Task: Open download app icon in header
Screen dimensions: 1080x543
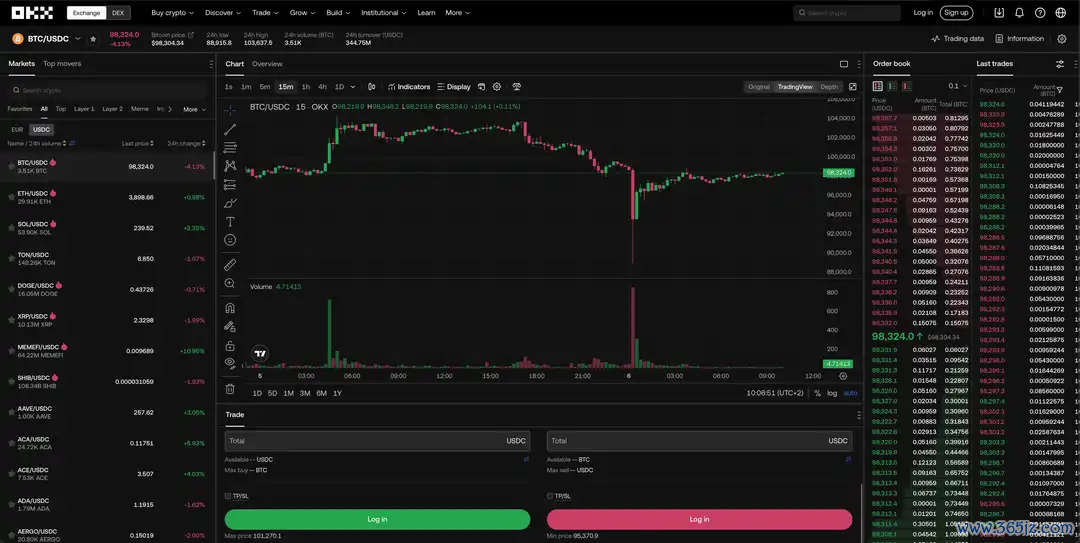Action: tap(999, 12)
